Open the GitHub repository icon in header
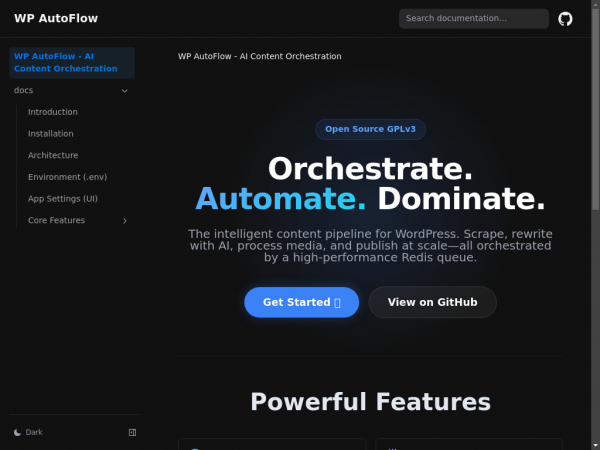 click(565, 19)
